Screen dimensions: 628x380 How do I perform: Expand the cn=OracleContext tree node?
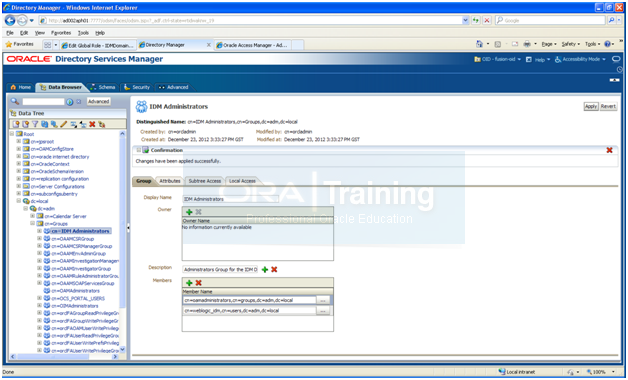coord(18,164)
